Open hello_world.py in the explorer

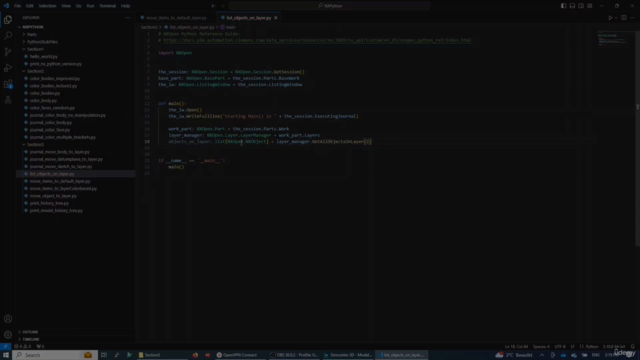tap(43, 56)
